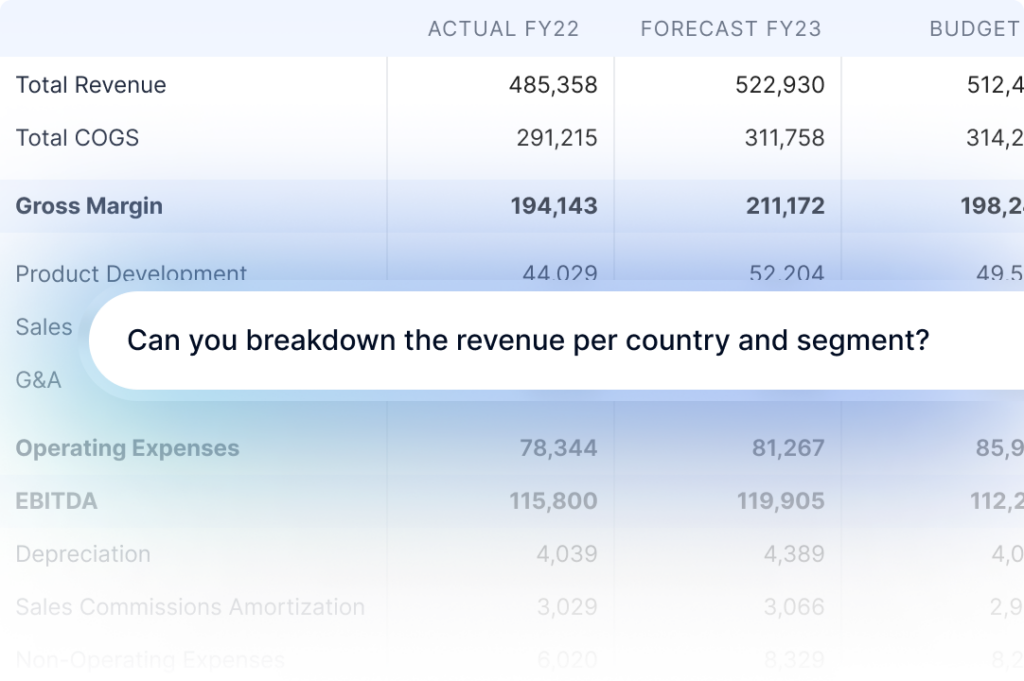The width and height of the screenshot is (1024, 681).
Task: Click the revenue breakdown question input field
Action: point(527,341)
